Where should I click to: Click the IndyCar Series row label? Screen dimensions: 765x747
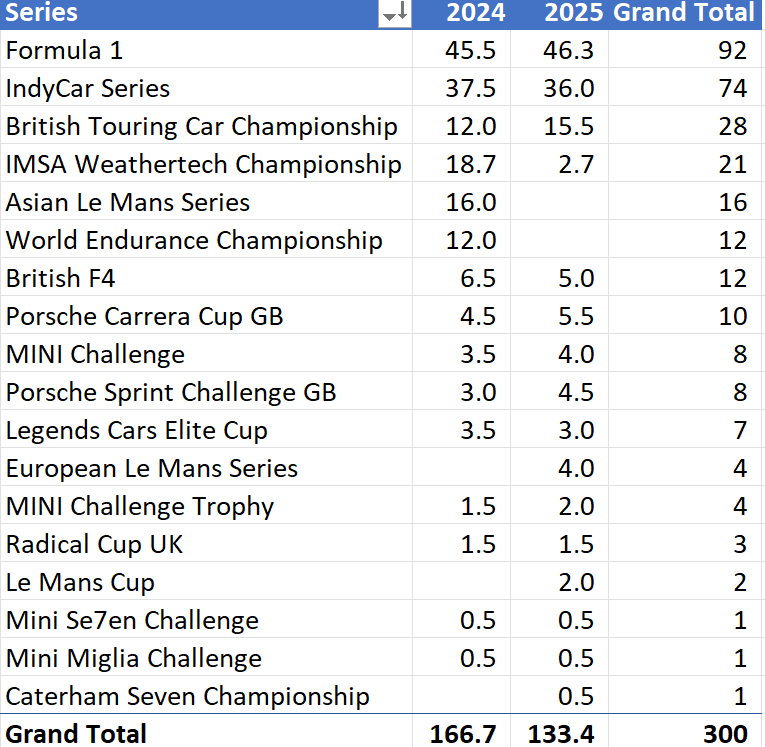click(x=88, y=88)
